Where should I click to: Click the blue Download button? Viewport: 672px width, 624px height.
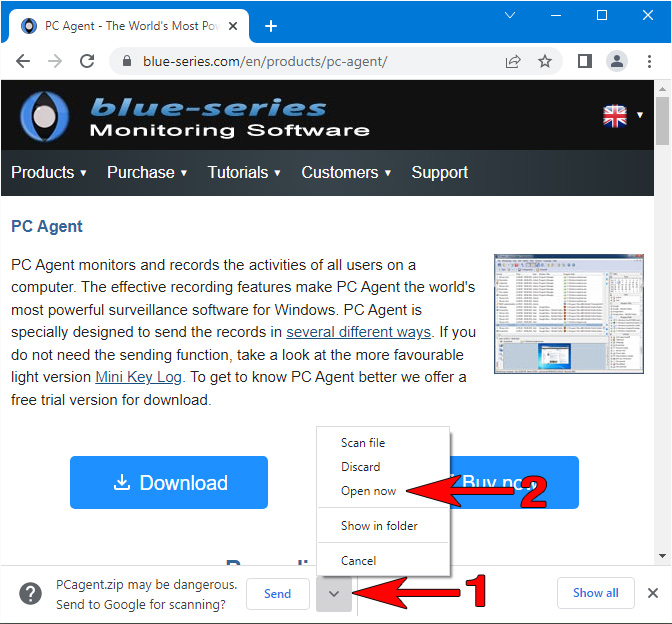(169, 483)
